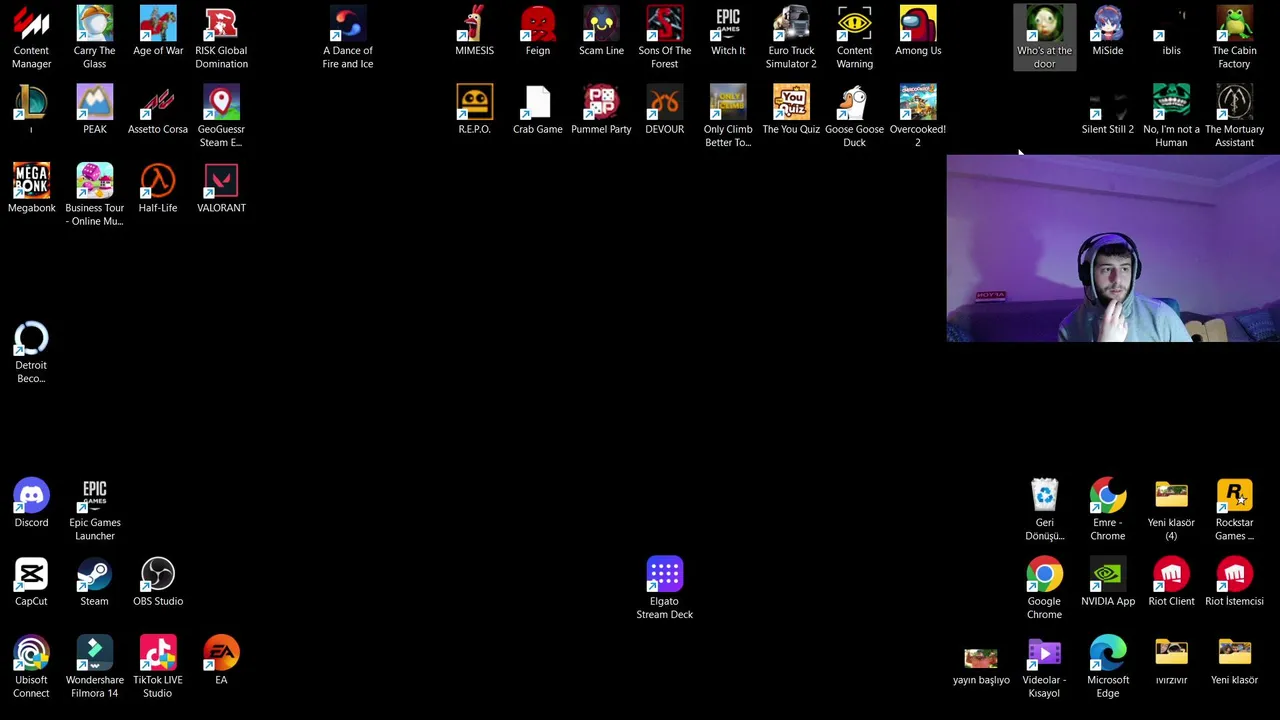Select Sons Of The Forest icon
Image resolution: width=1280 pixels, height=720 pixels.
(x=665, y=37)
